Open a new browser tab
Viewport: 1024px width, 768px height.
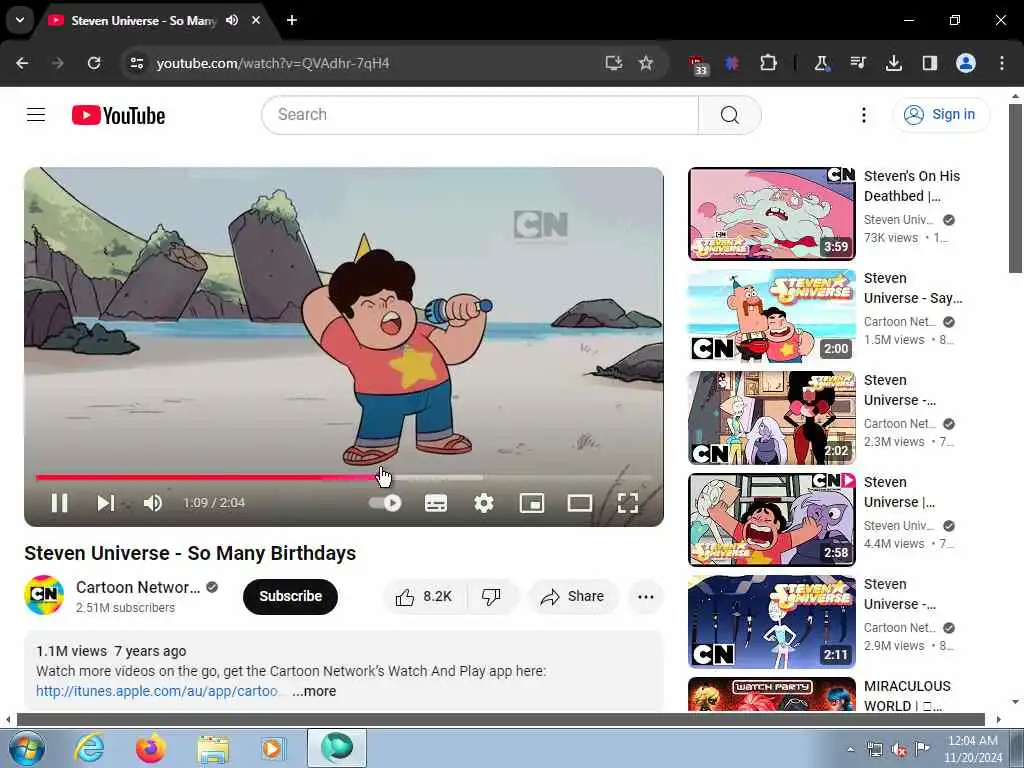(292, 20)
